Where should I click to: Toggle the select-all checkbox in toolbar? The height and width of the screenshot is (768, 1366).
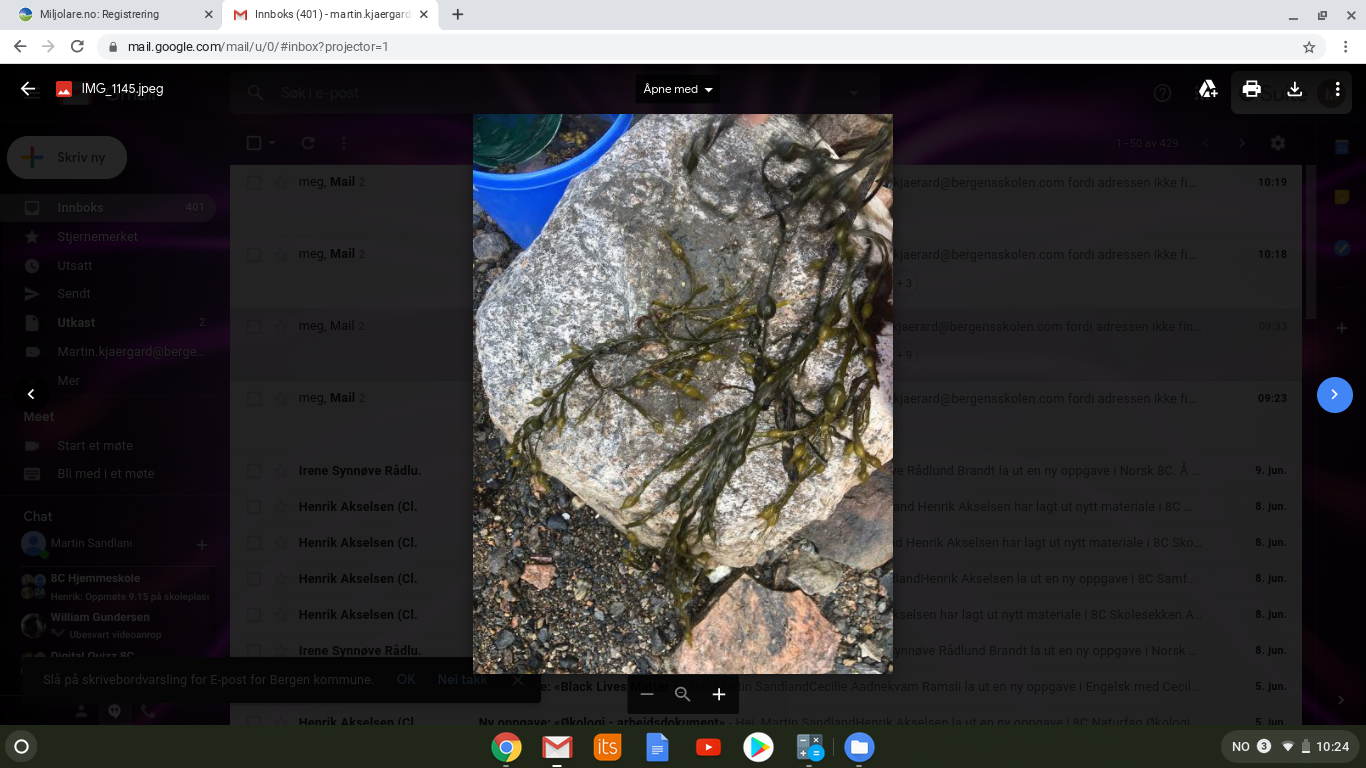coord(254,143)
